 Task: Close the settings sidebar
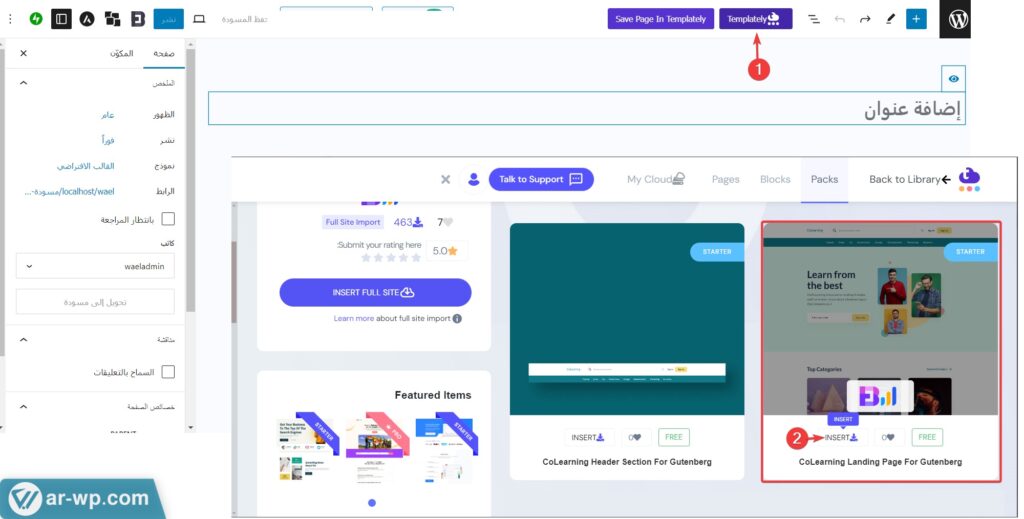tap(24, 53)
